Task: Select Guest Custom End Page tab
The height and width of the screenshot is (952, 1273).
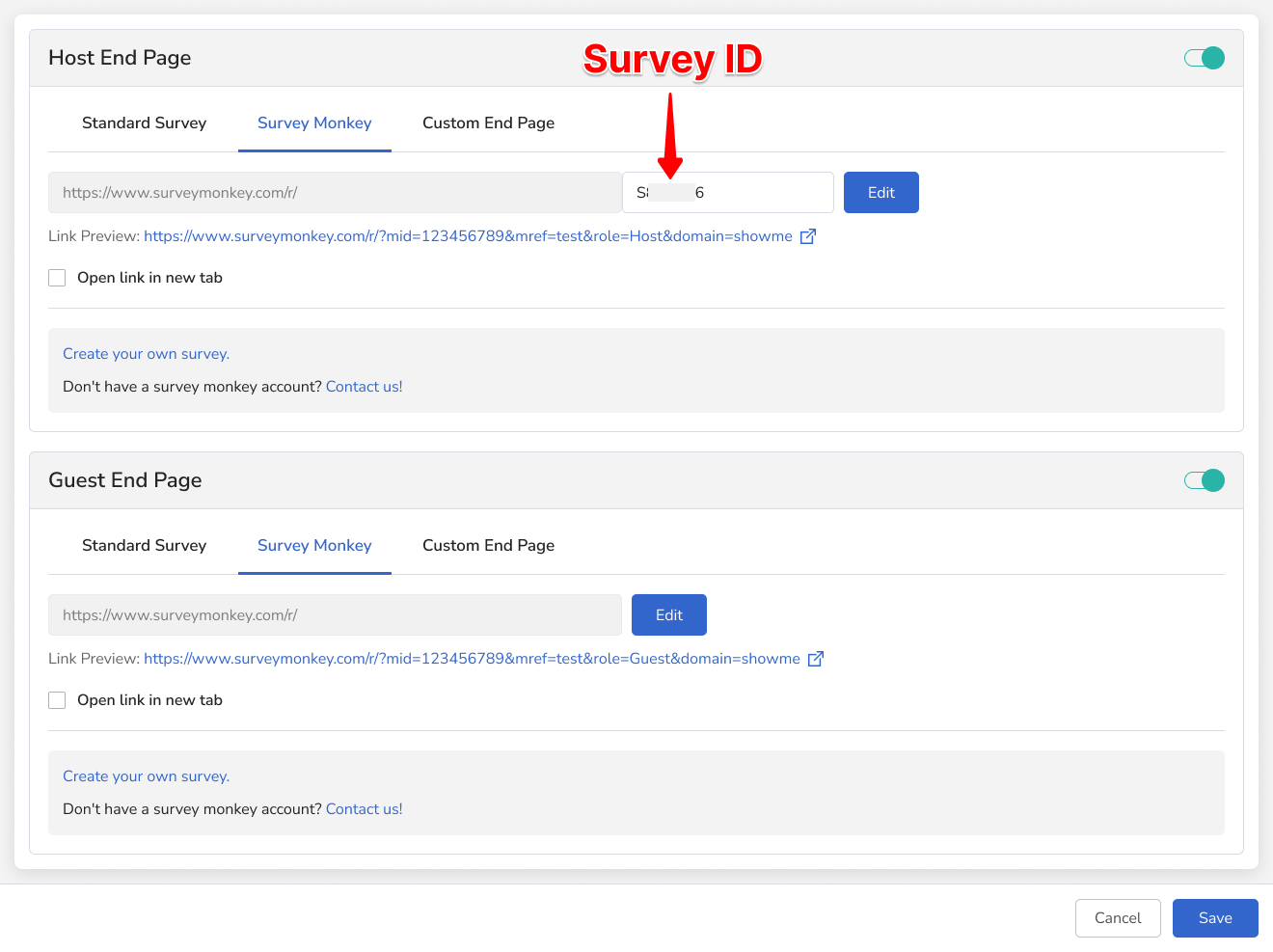Action: point(488,546)
